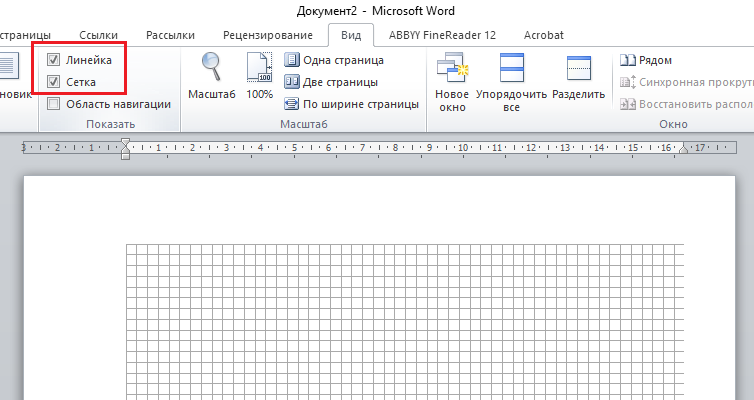
Task: Click the right indent marker on ruler
Action: pyautogui.click(x=683, y=150)
